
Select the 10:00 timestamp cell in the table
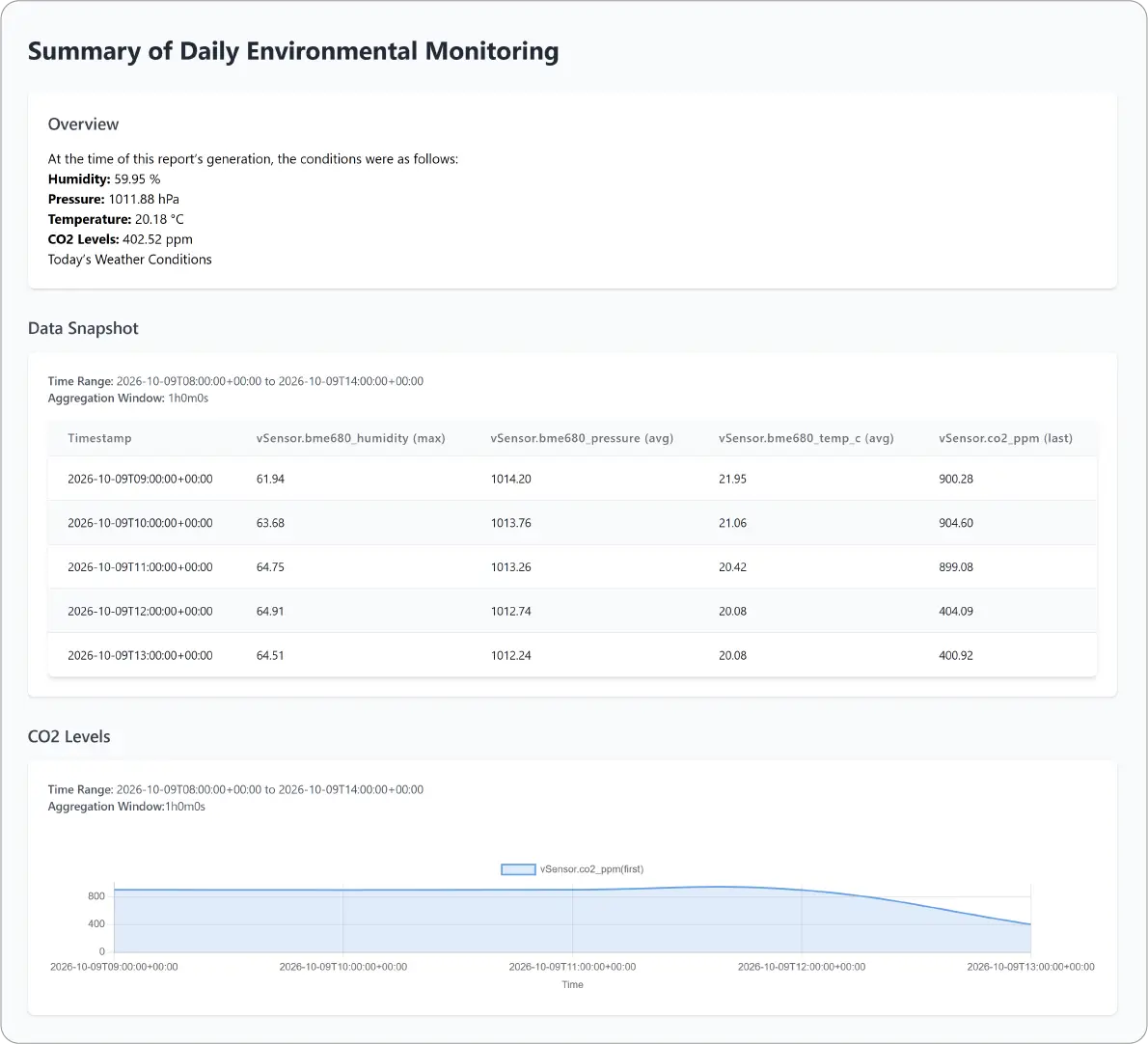(140, 524)
